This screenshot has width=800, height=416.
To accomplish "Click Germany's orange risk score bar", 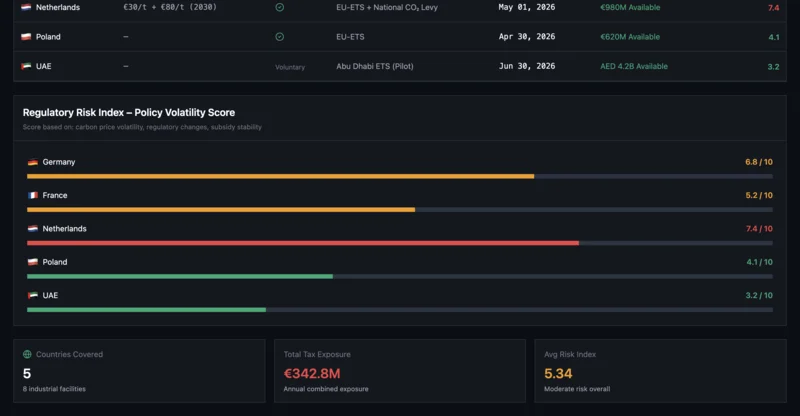I will pos(280,176).
